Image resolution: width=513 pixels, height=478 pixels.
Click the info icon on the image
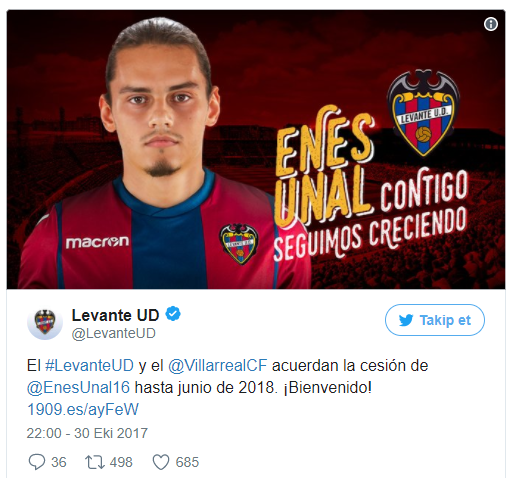[491, 24]
